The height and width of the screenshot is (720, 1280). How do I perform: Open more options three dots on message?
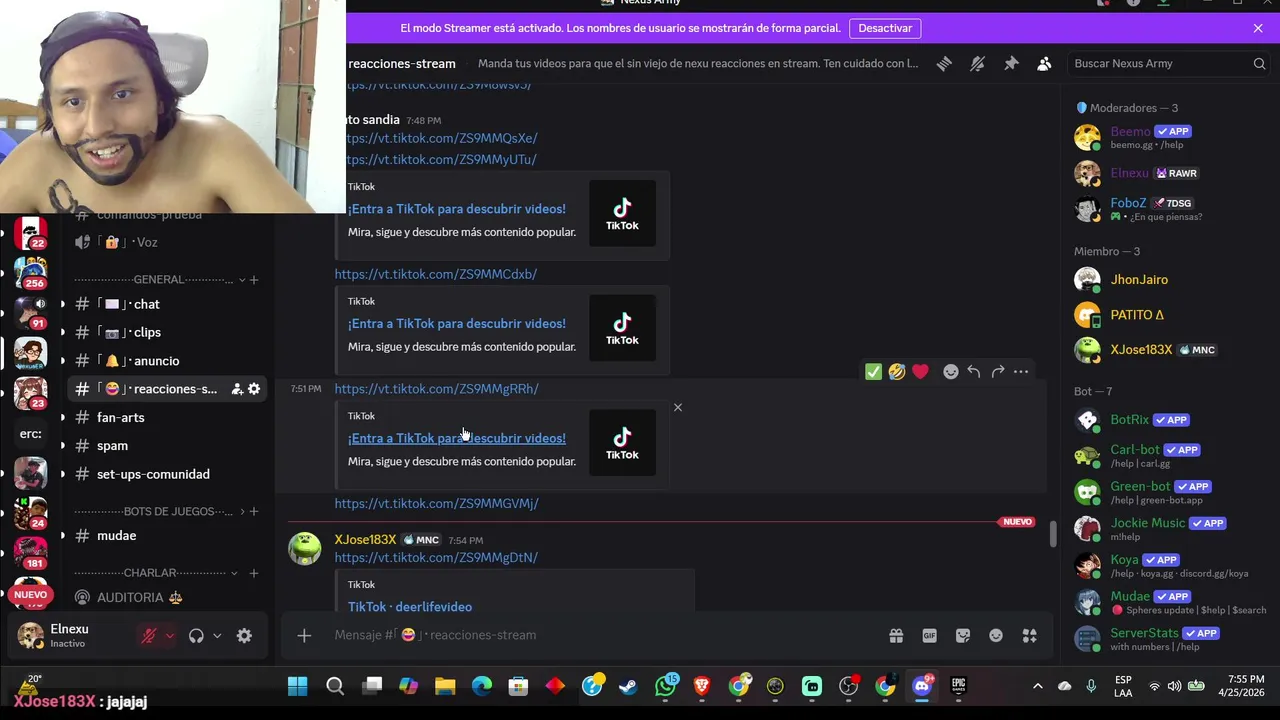pyautogui.click(x=1021, y=371)
